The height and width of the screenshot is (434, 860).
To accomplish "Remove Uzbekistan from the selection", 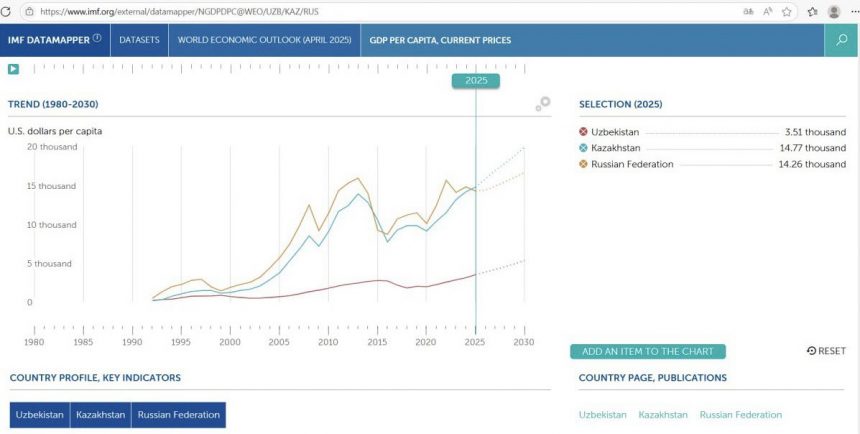I will click(x=583, y=132).
